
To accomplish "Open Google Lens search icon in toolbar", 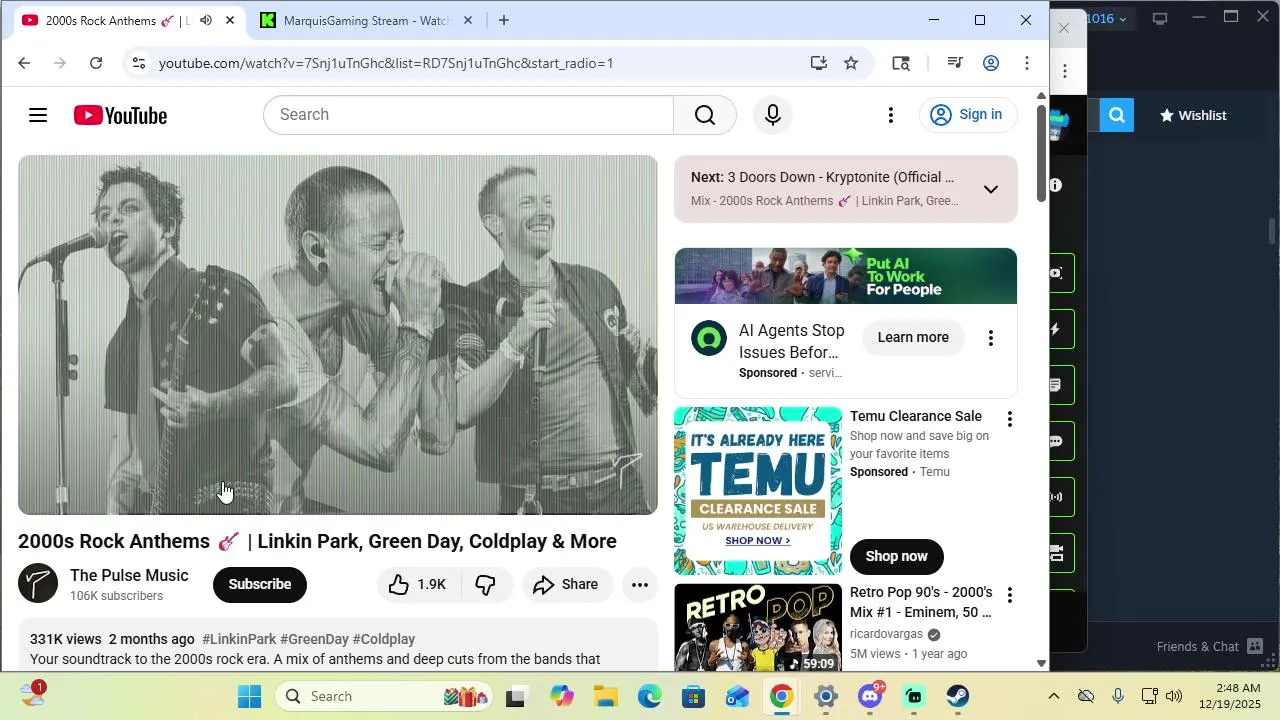I will point(901,63).
